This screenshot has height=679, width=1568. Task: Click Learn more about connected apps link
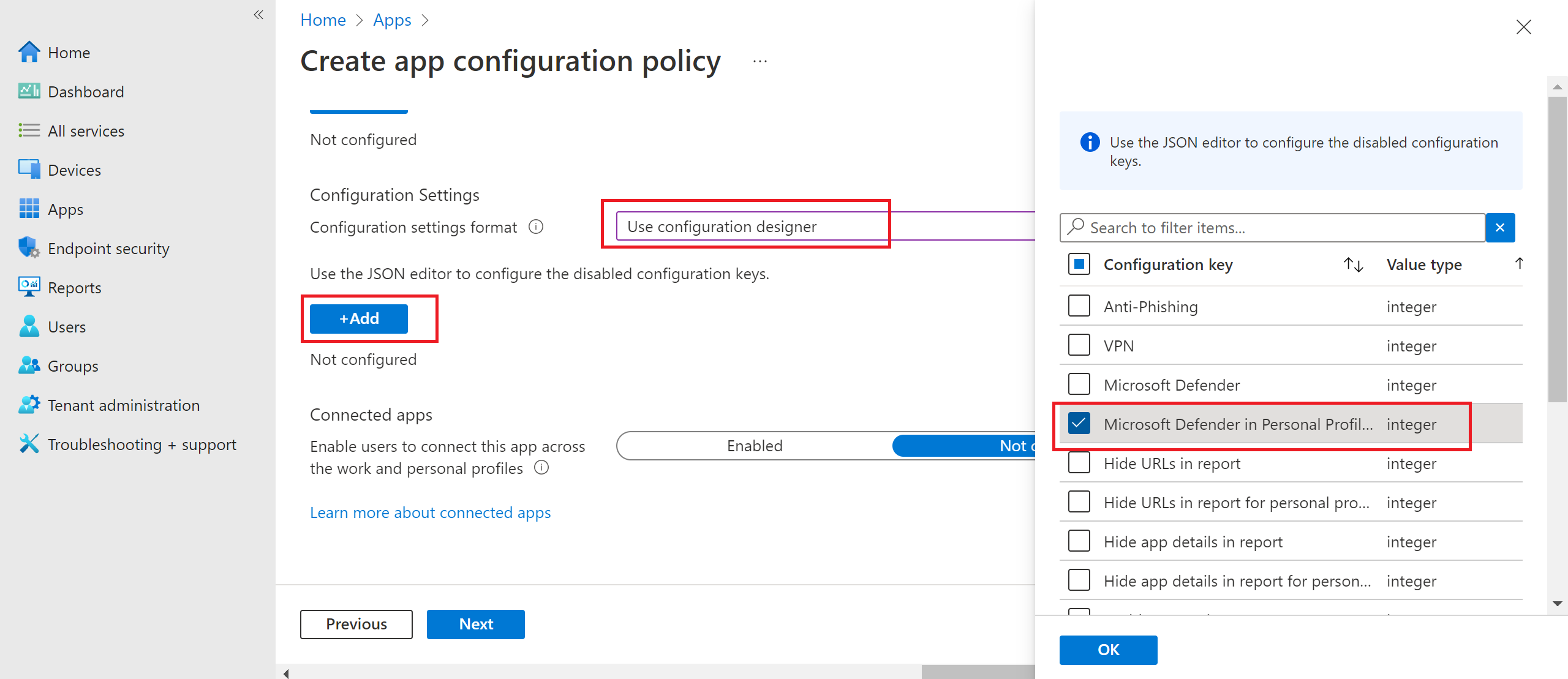(429, 512)
